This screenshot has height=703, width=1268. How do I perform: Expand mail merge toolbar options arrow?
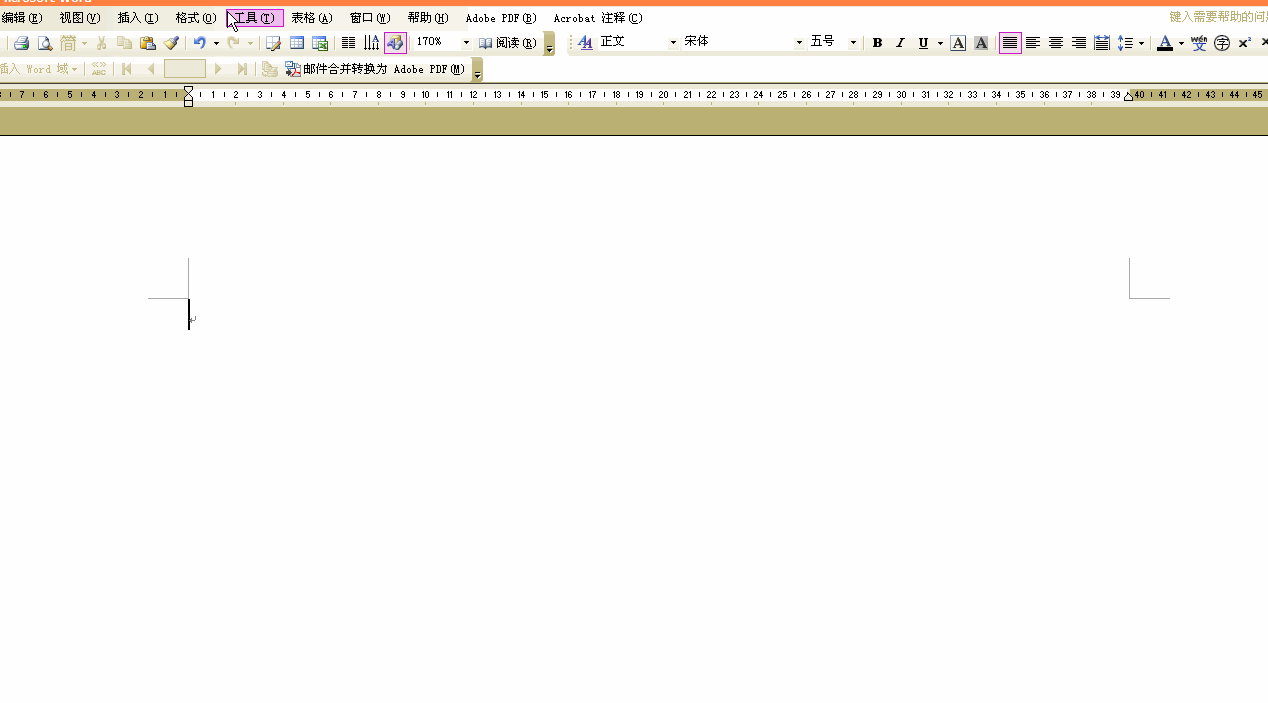point(477,70)
